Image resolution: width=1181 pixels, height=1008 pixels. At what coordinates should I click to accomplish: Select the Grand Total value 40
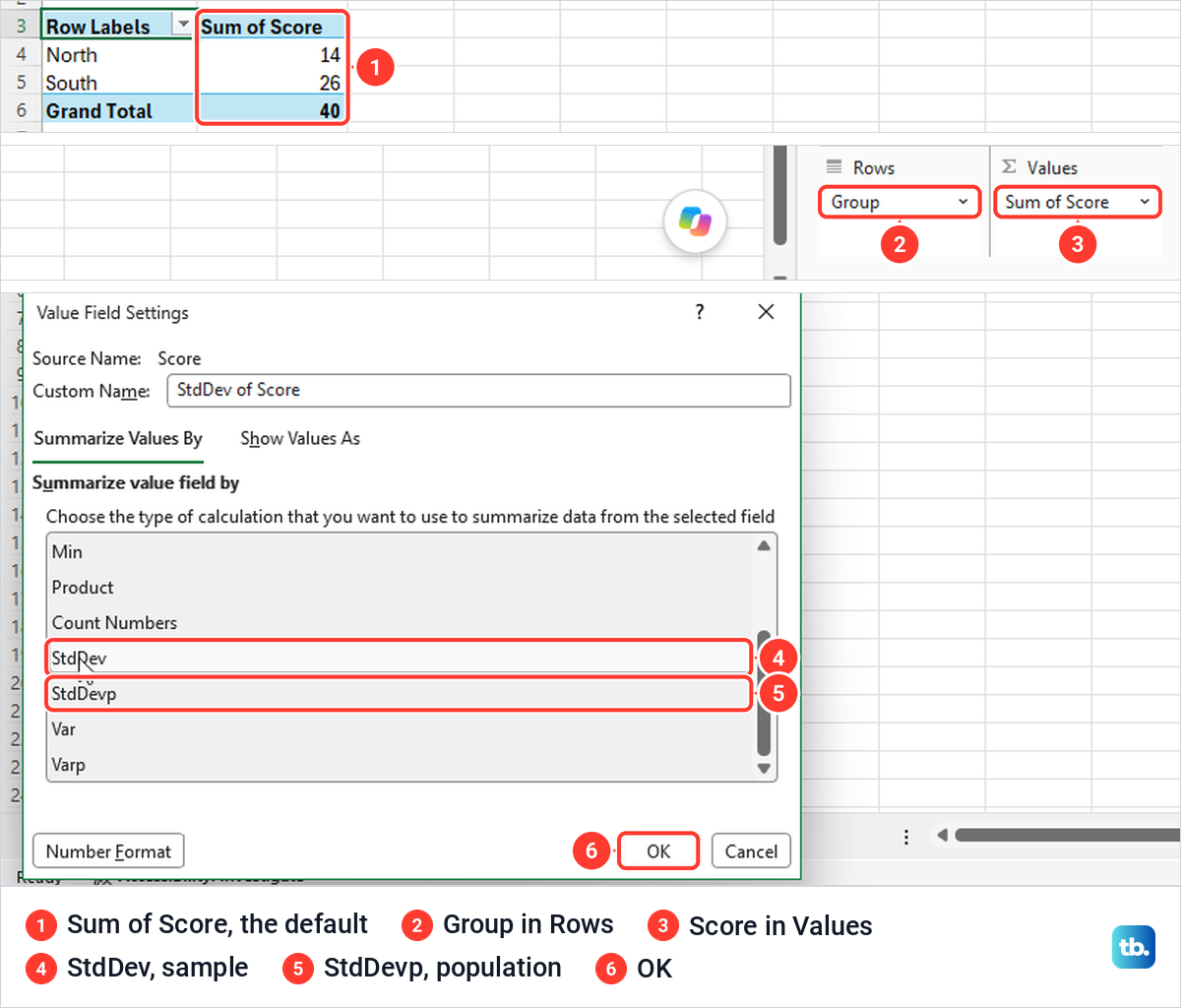pyautogui.click(x=273, y=111)
